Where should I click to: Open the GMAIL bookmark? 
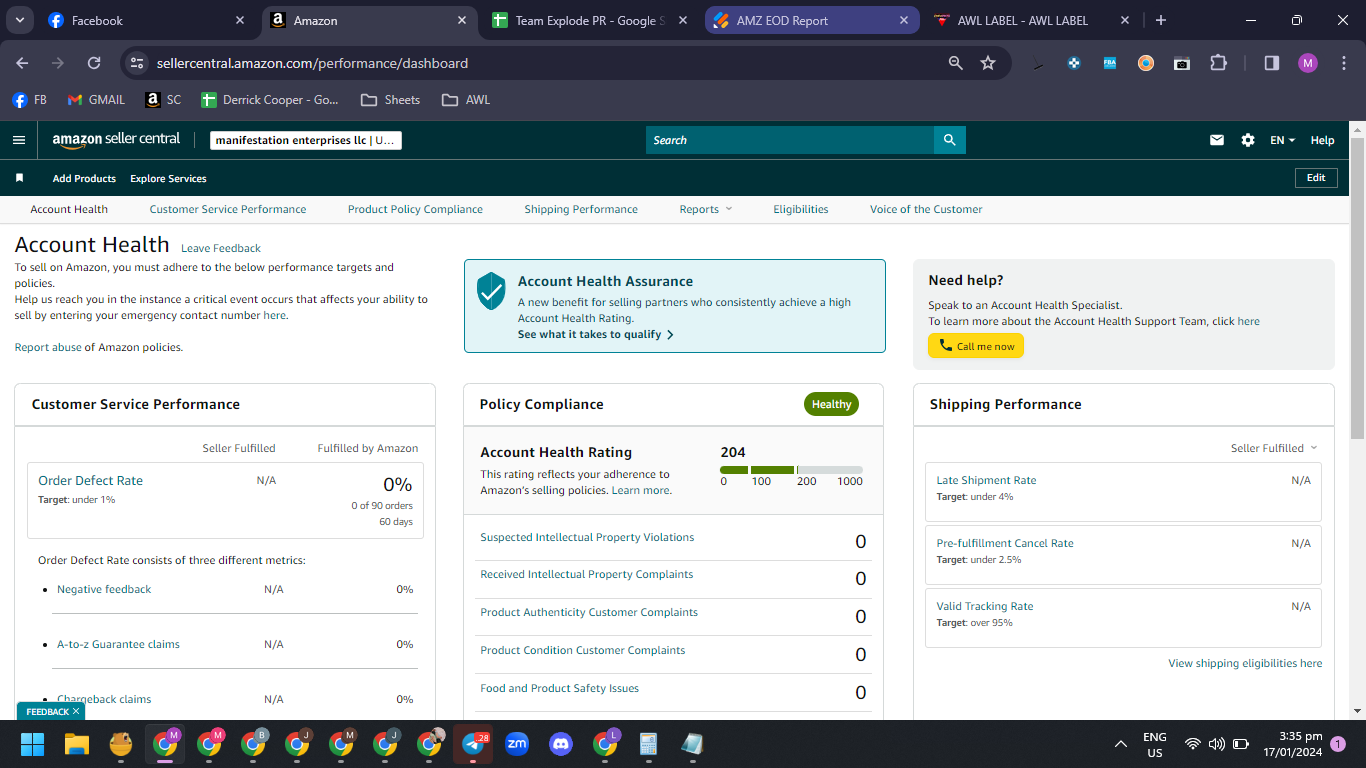pos(96,100)
